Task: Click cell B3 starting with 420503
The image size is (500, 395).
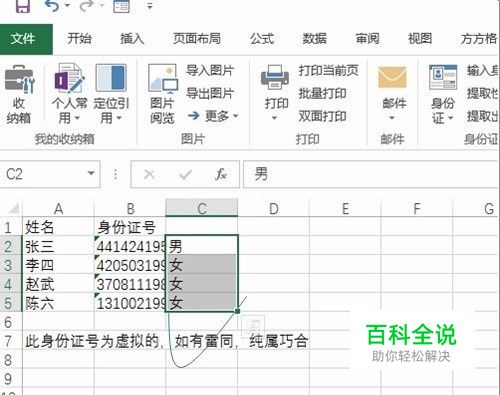Action: click(x=130, y=265)
